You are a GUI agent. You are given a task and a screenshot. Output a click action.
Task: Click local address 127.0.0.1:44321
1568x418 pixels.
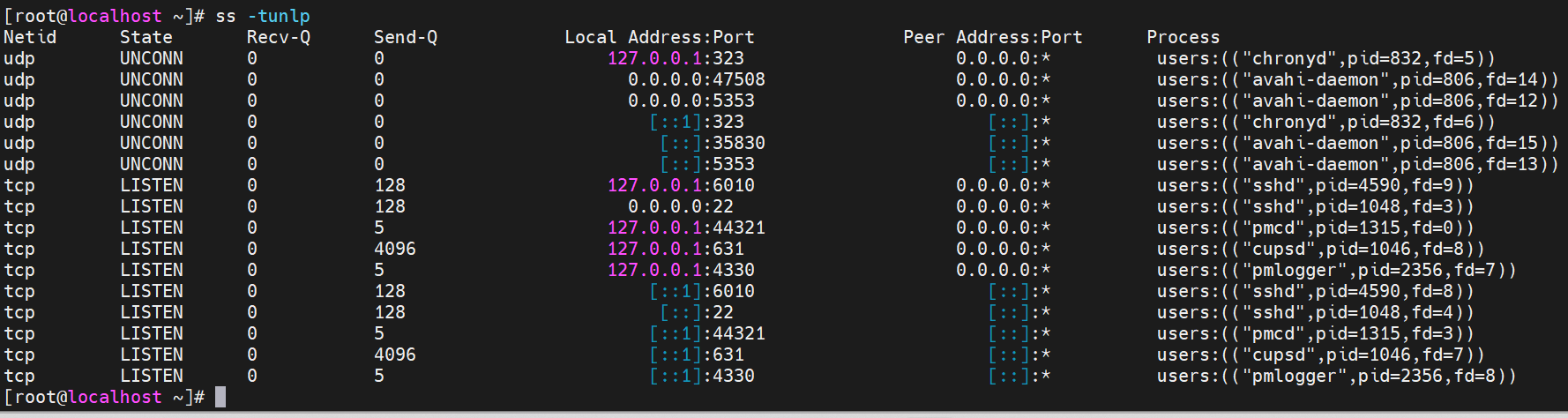tap(686, 228)
